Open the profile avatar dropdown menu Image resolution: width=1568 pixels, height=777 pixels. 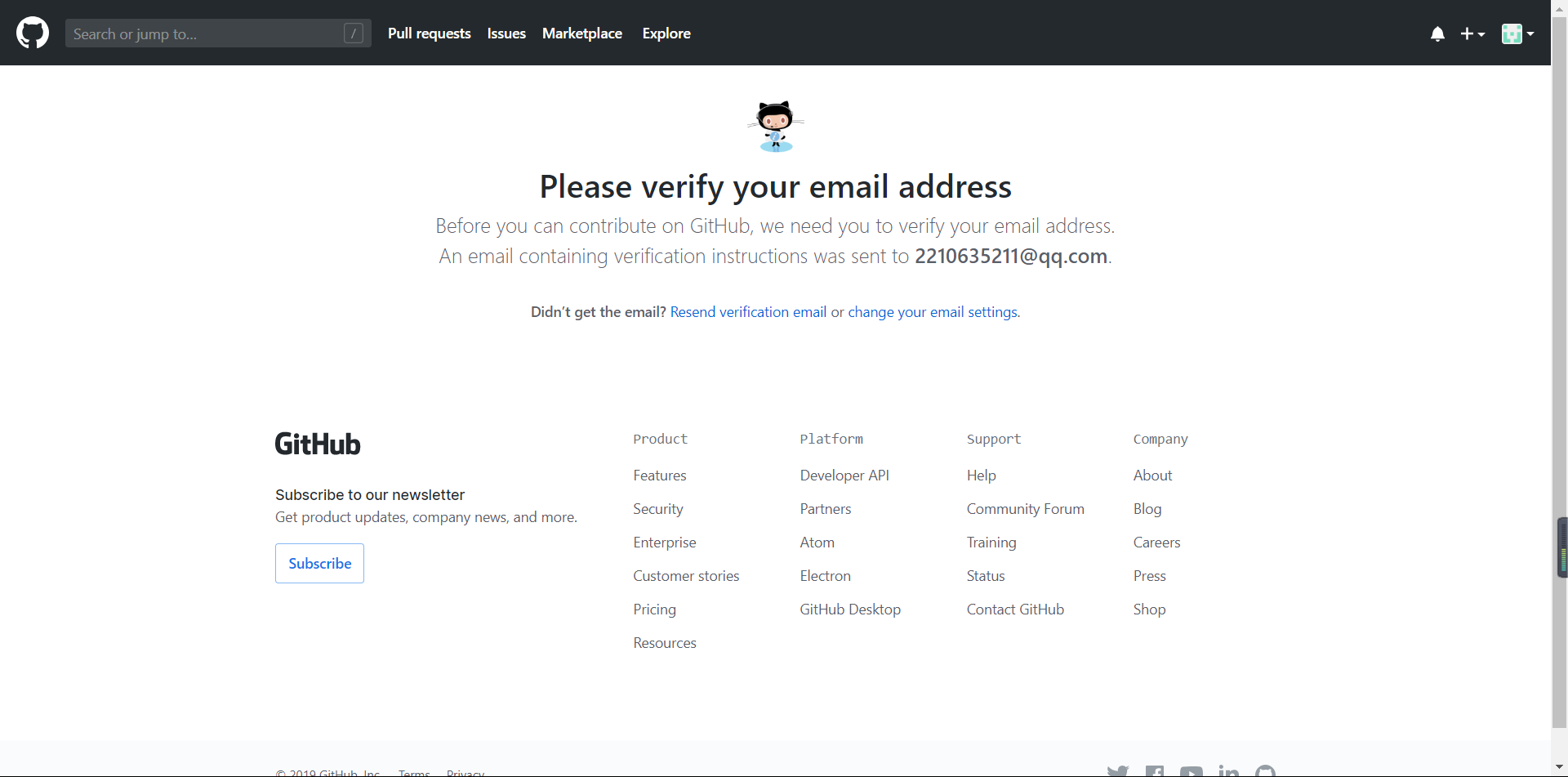pyautogui.click(x=1517, y=33)
